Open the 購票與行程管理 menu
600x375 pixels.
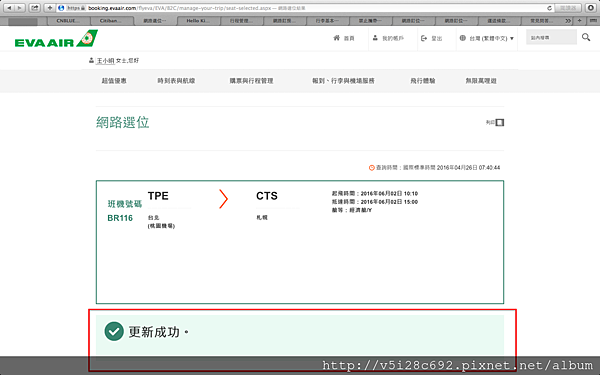[251, 81]
